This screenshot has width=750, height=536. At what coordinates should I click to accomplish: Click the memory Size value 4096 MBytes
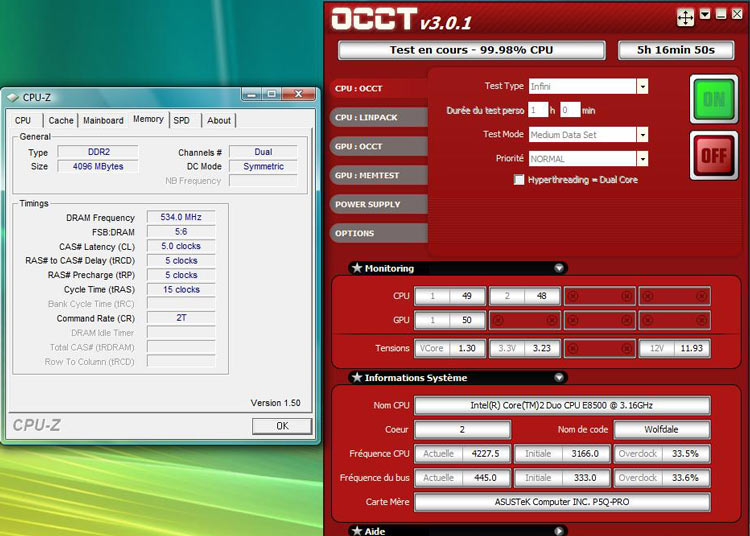coord(98,166)
